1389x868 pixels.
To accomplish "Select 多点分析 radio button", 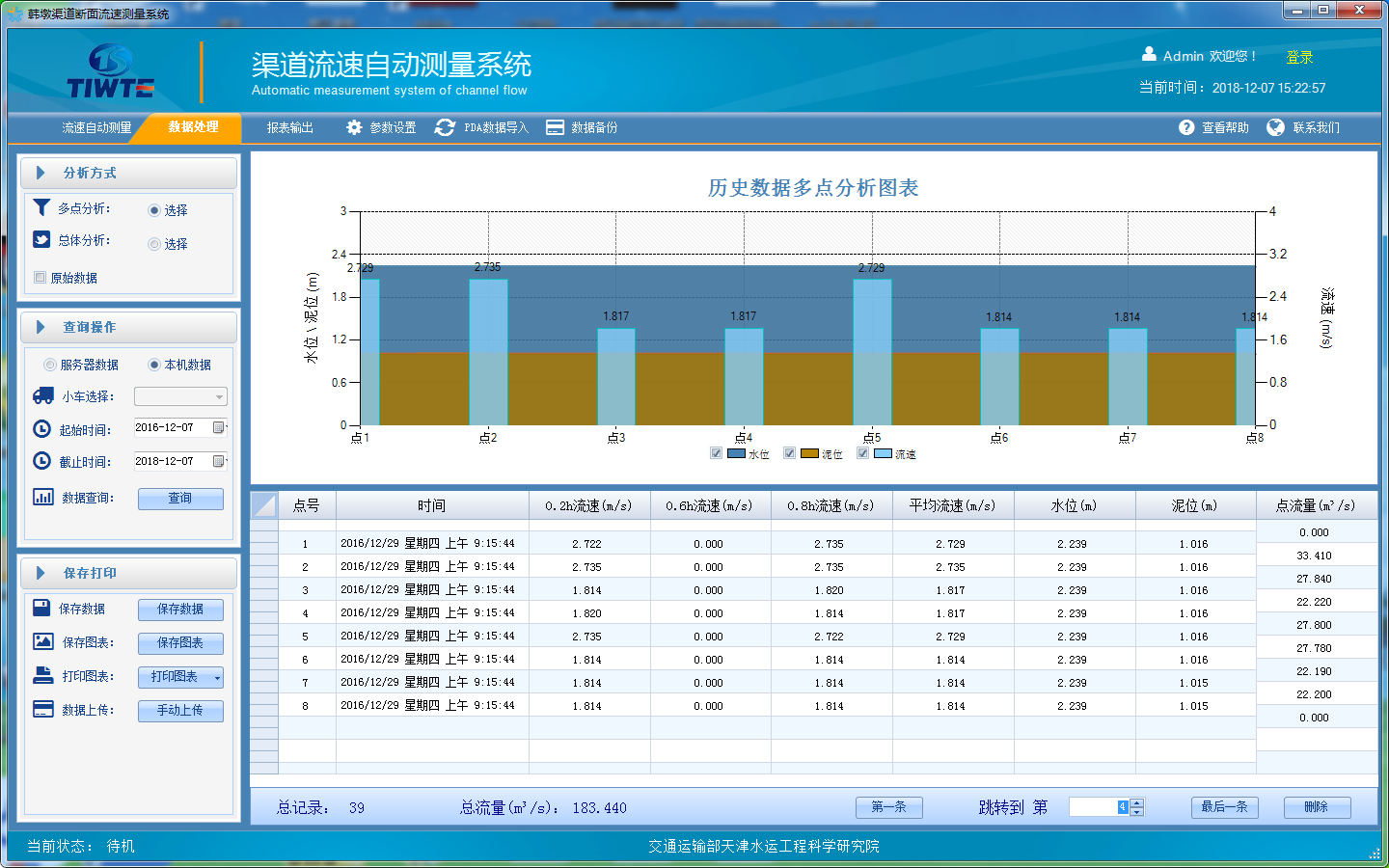I will point(154,210).
